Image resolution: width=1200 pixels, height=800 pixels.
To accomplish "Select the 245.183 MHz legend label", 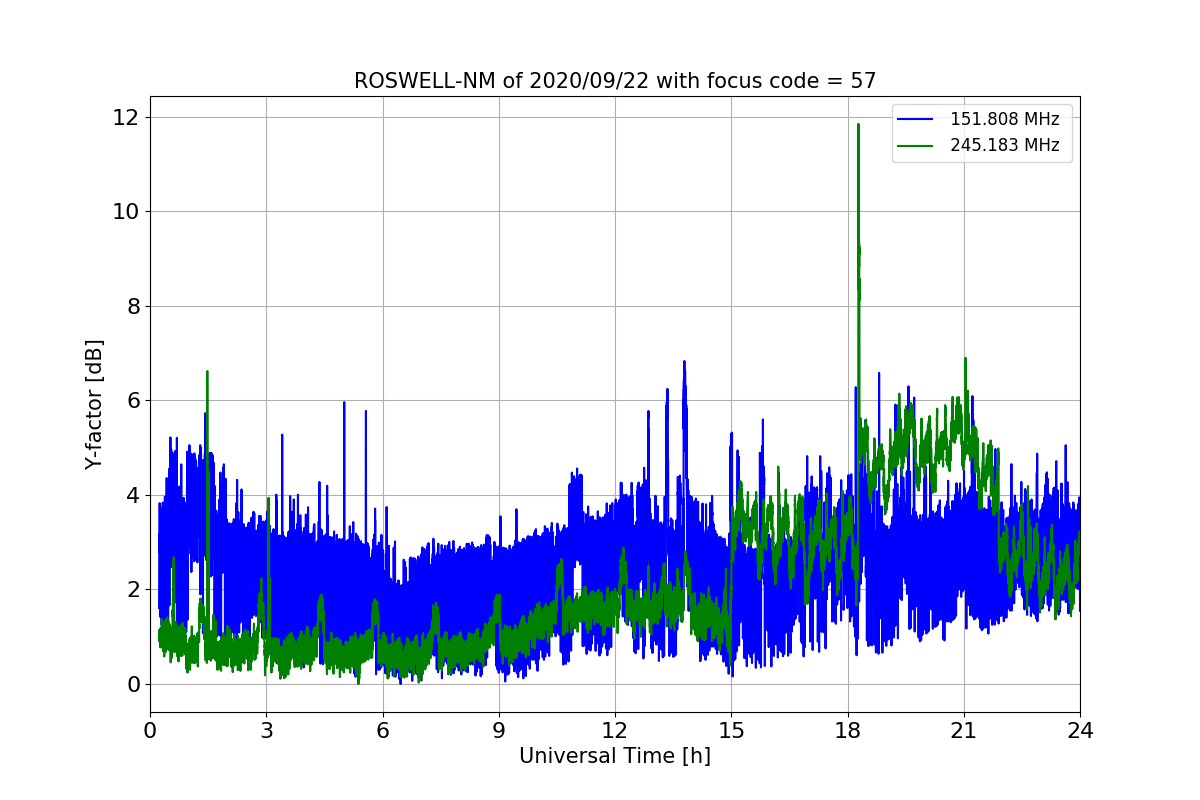I will coord(1004,146).
